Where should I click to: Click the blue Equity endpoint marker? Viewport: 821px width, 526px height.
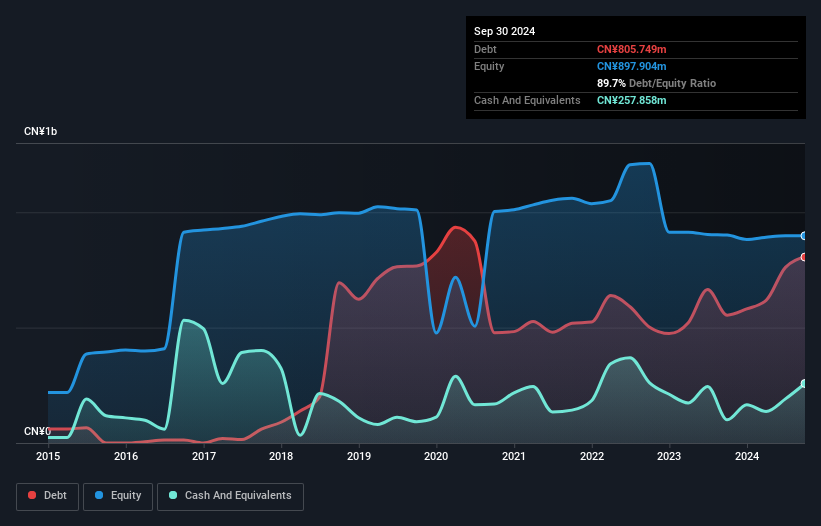804,236
